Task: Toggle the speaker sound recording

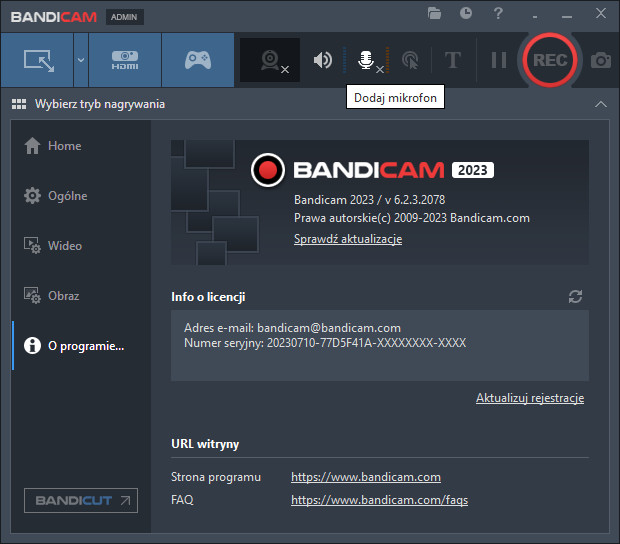Action: [x=323, y=60]
